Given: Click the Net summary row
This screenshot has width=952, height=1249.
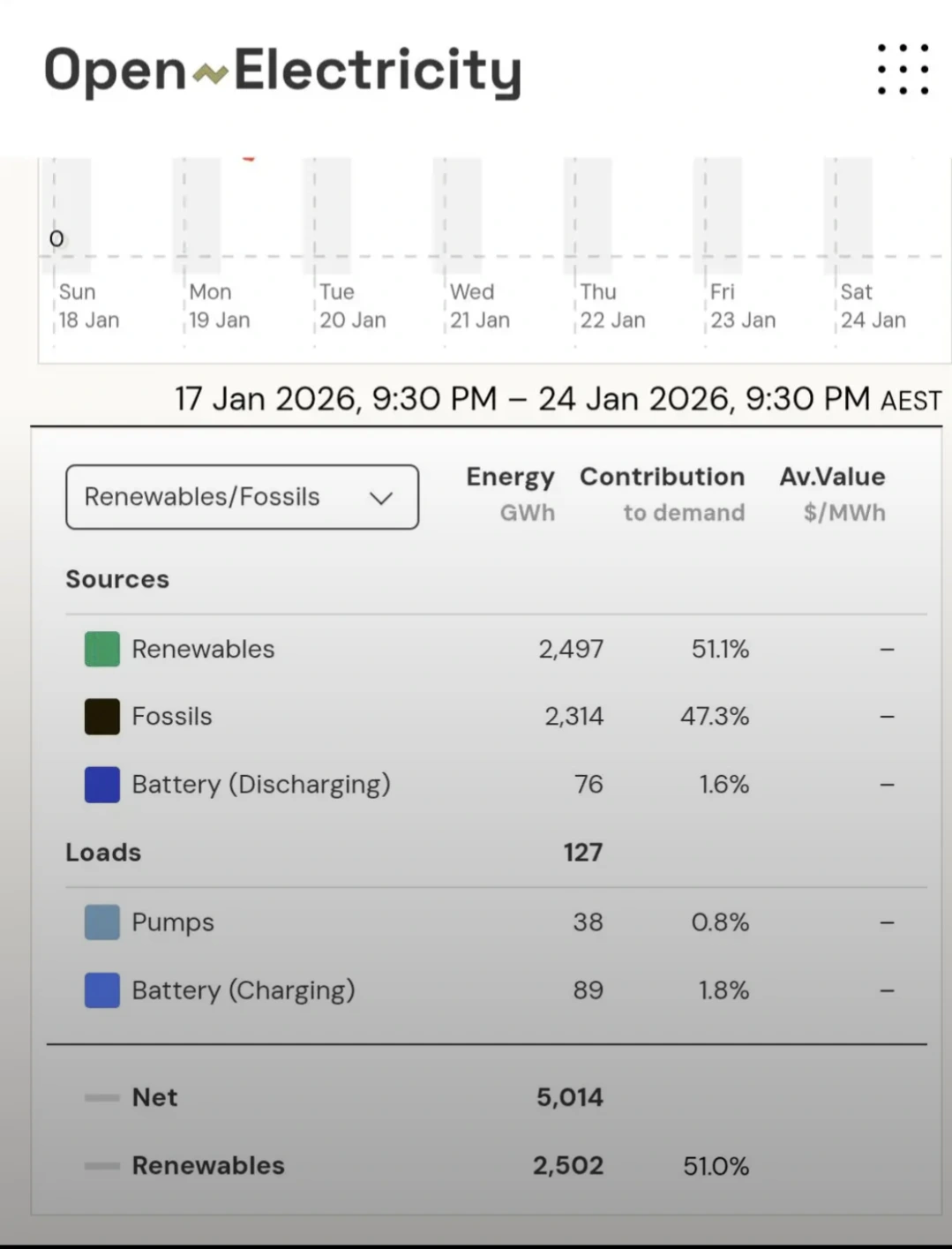Looking at the screenshot, I should click(x=154, y=1097).
